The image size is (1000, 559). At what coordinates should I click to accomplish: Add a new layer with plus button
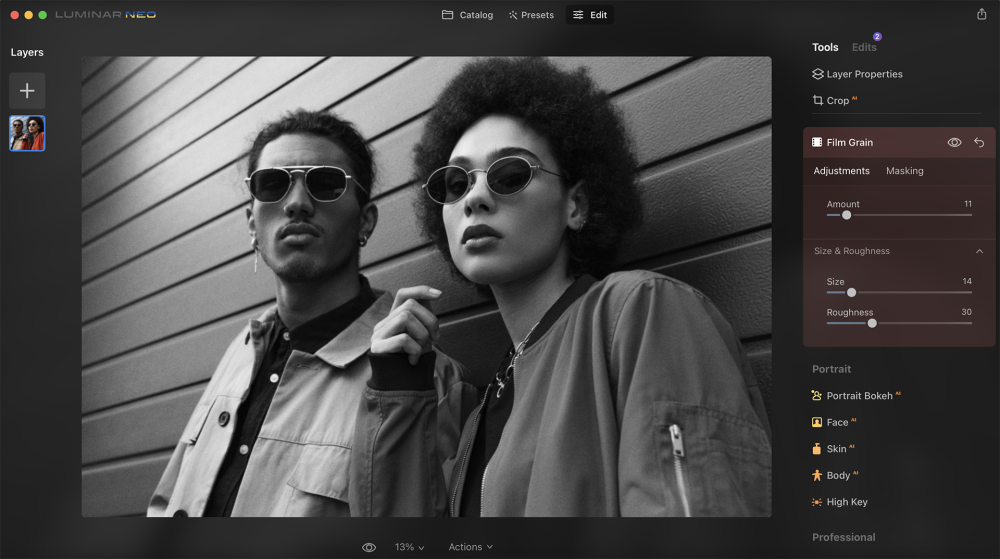click(27, 91)
